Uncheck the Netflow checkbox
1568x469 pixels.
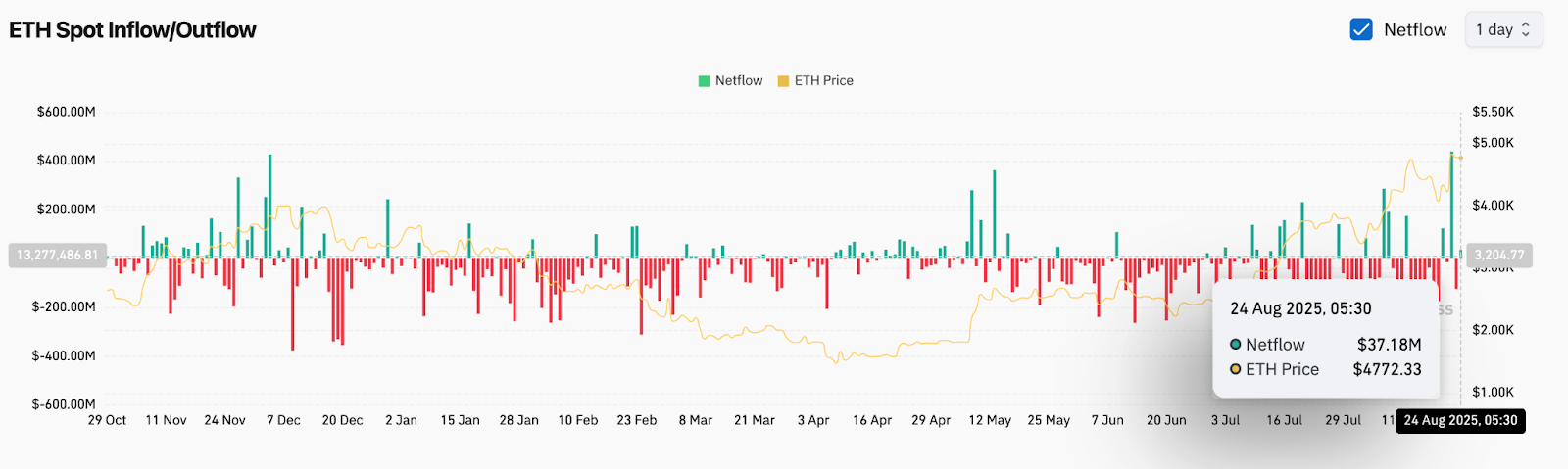point(1361,29)
